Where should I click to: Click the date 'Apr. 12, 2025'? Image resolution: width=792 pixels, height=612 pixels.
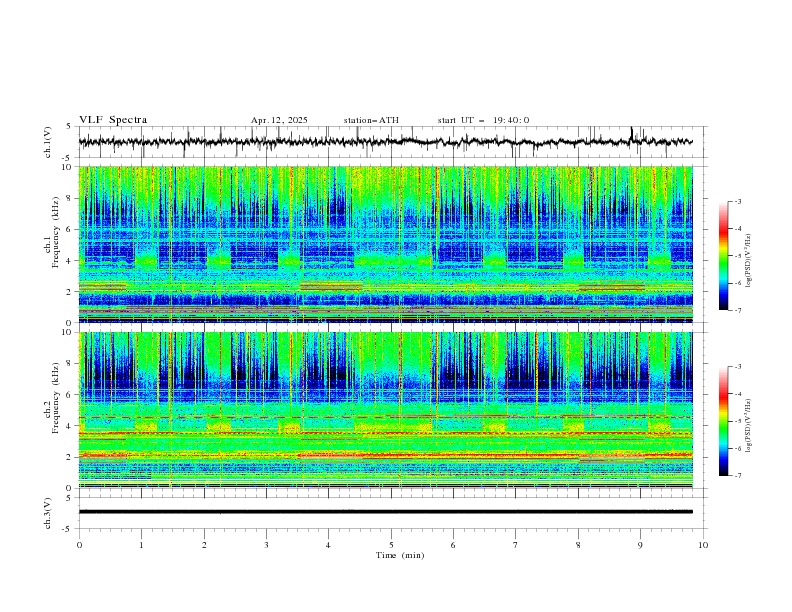pos(279,120)
